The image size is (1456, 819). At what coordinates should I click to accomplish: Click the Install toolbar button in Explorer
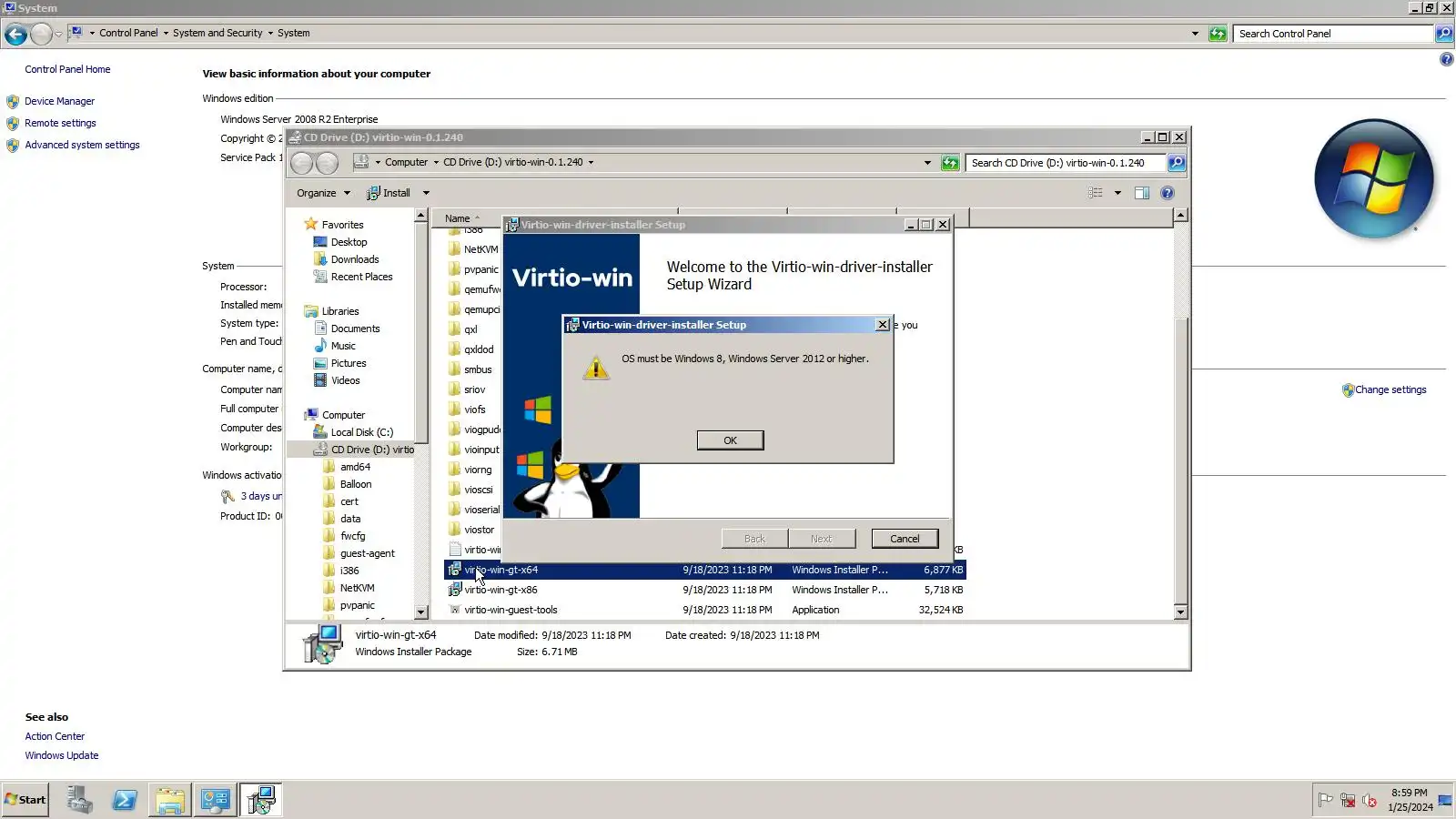click(x=389, y=193)
